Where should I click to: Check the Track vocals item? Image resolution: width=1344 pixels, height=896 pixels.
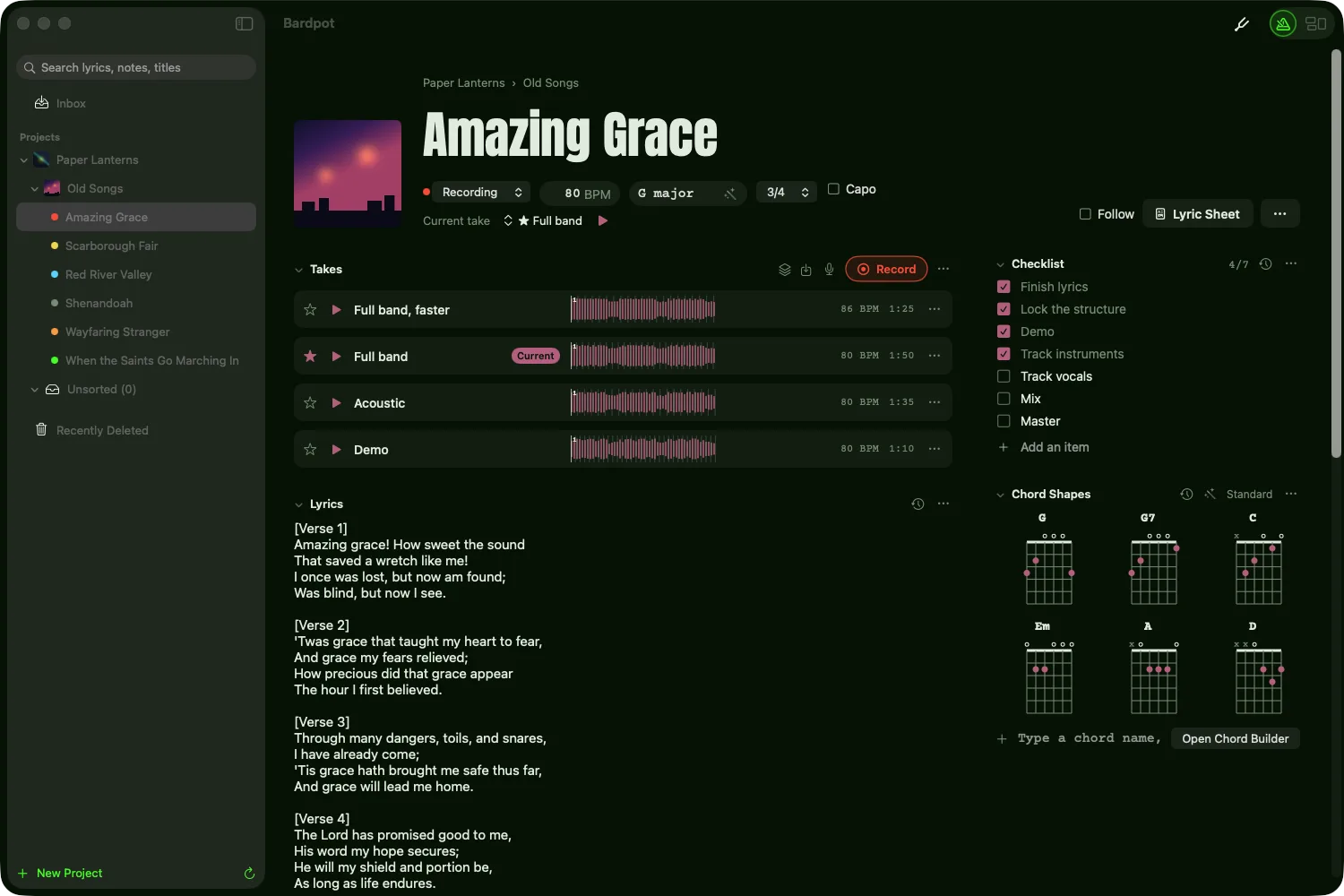pyautogui.click(x=1004, y=376)
